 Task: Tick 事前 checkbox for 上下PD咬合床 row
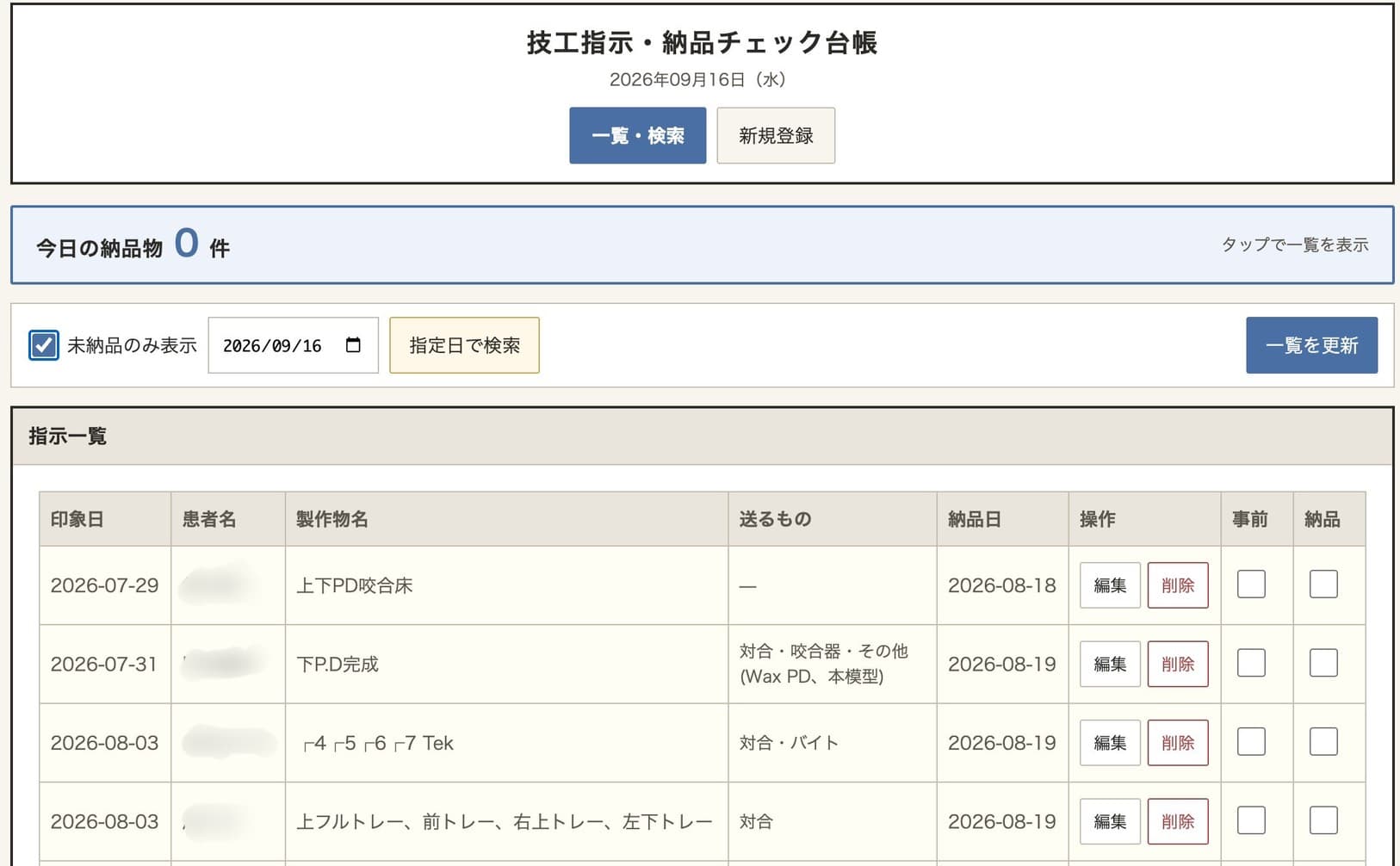[x=1251, y=585]
